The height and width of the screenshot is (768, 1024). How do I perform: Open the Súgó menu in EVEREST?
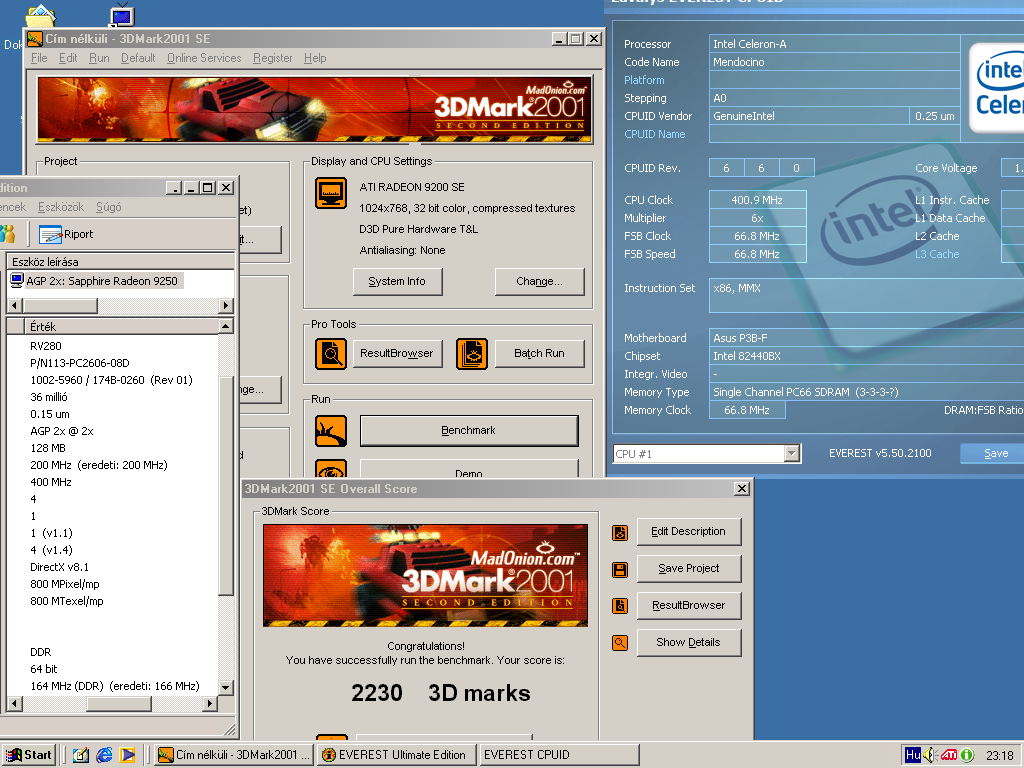tap(108, 207)
